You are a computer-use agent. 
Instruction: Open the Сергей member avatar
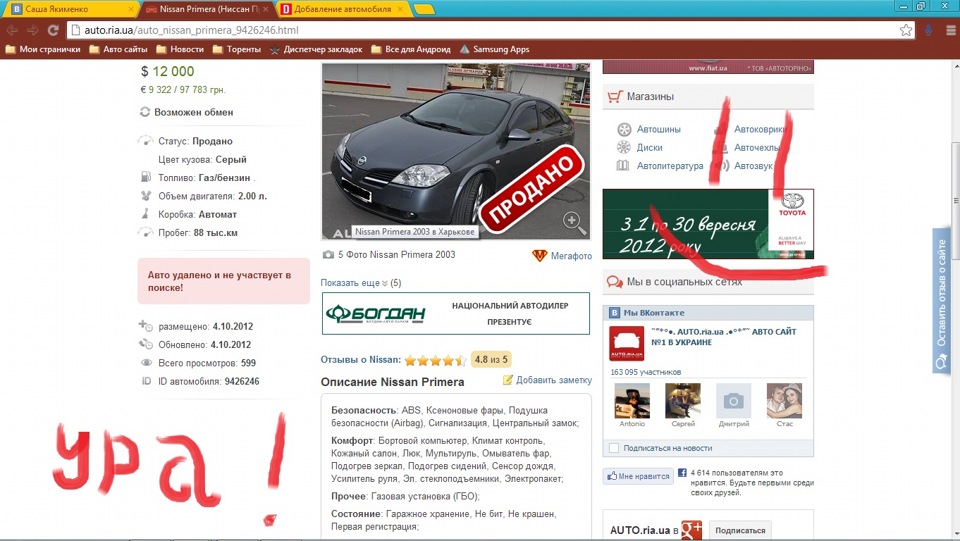(683, 401)
